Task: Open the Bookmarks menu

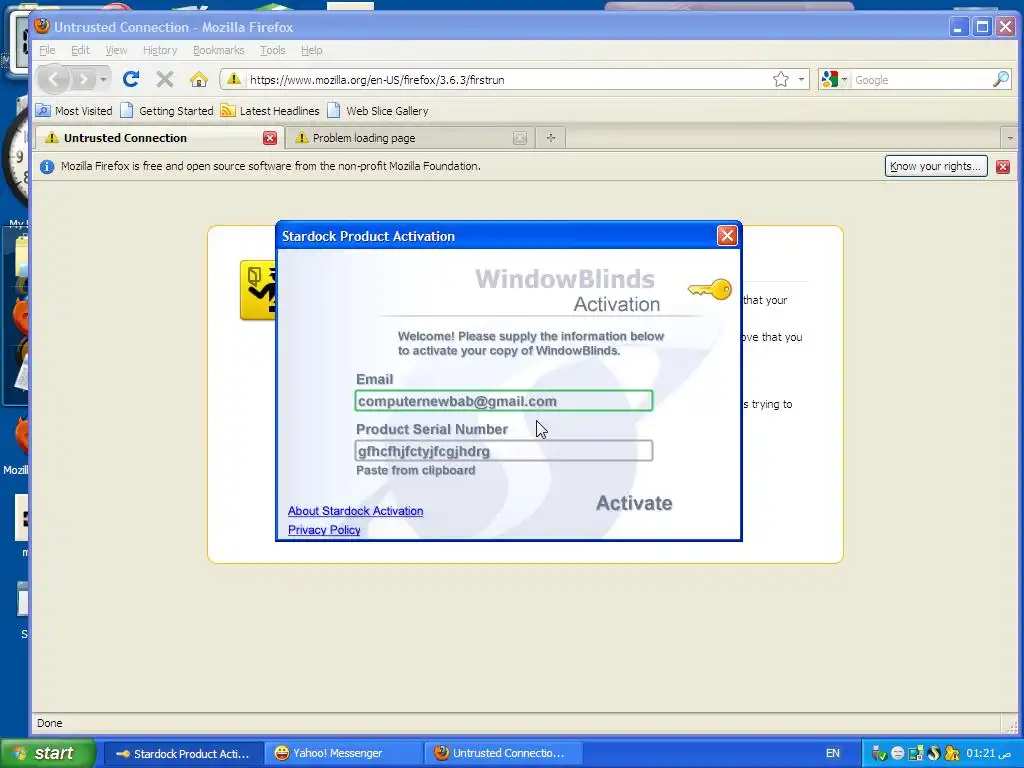Action: pos(219,50)
